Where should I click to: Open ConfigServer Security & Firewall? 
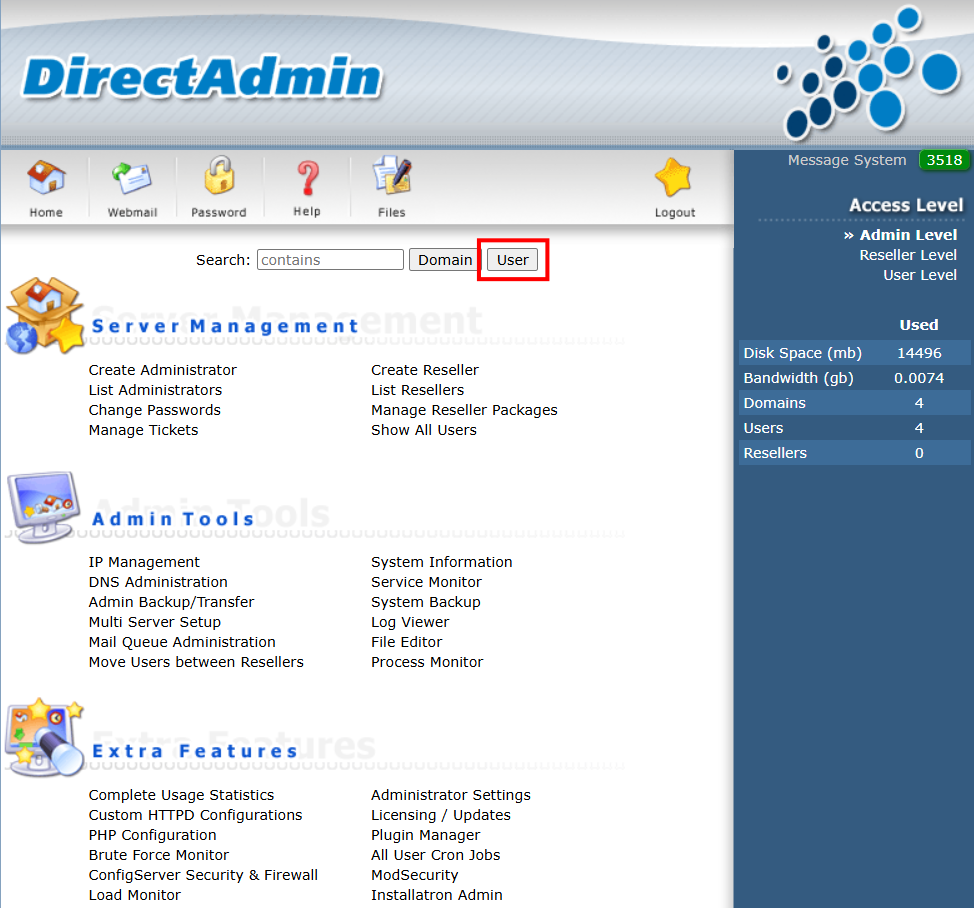click(x=203, y=875)
